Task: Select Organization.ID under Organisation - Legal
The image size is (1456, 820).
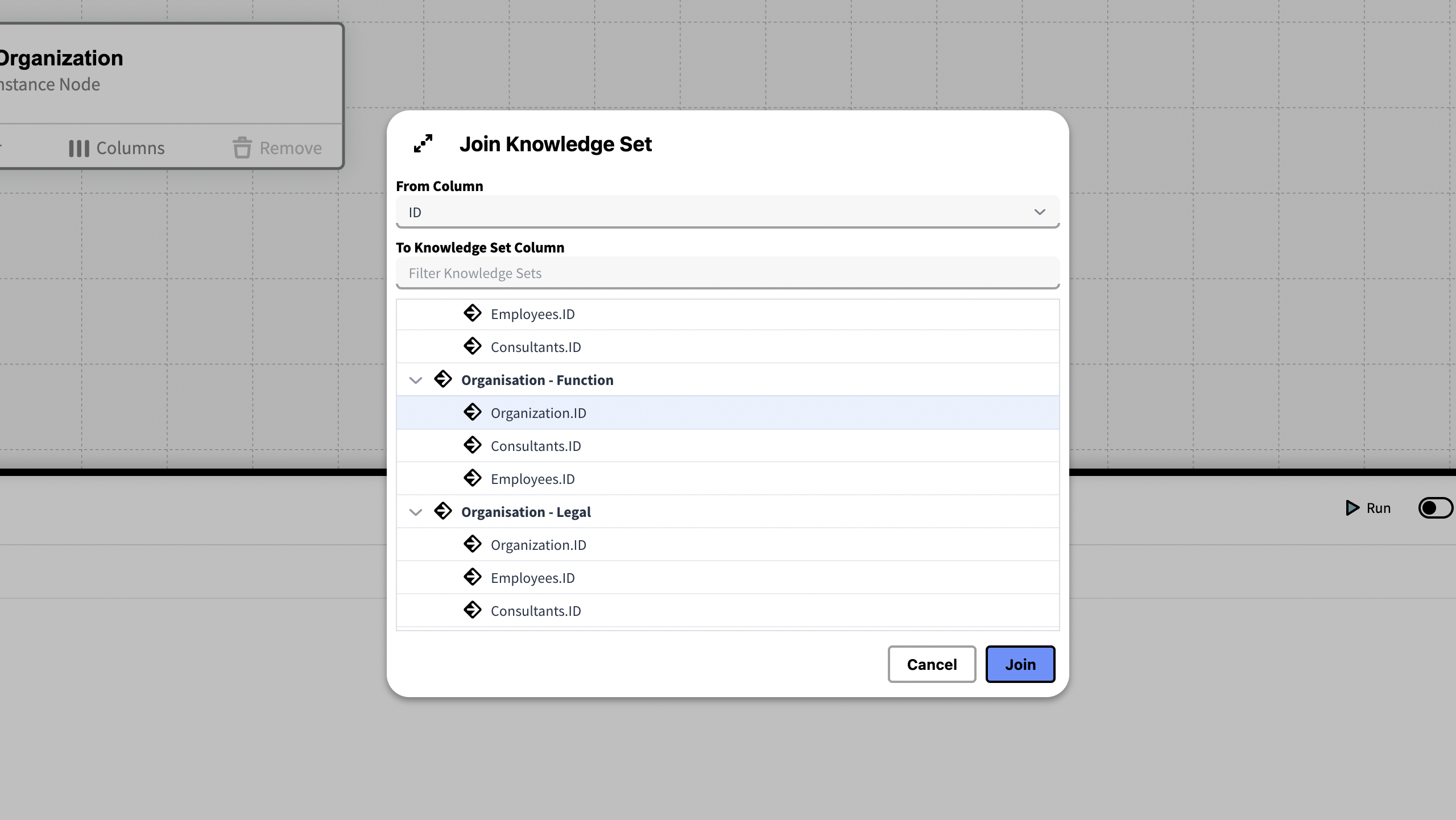Action: tap(538, 545)
